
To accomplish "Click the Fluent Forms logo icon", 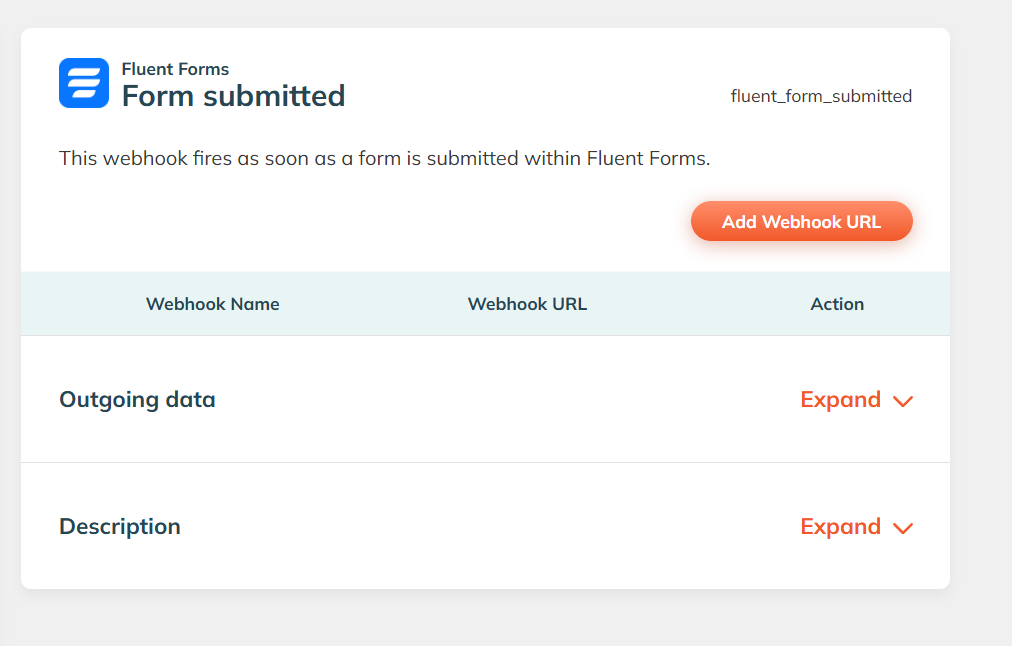I will (84, 83).
